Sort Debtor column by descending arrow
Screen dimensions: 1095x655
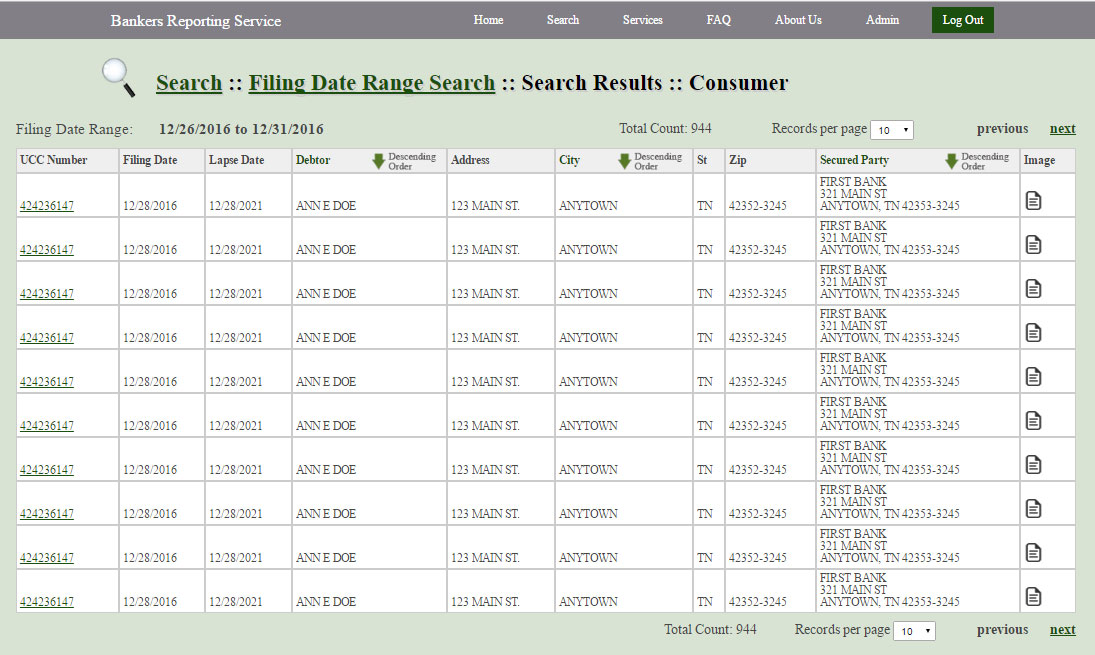point(378,161)
